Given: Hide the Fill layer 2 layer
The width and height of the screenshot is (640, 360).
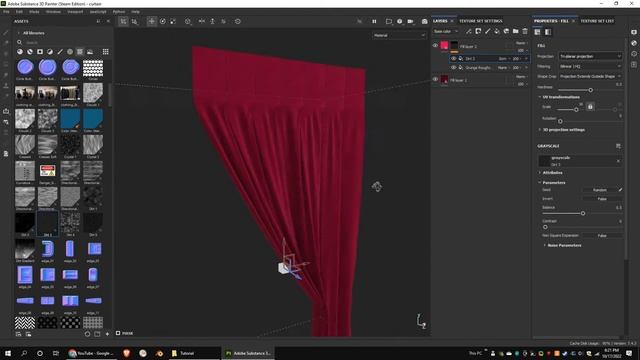Looking at the screenshot, I should click(435, 46).
